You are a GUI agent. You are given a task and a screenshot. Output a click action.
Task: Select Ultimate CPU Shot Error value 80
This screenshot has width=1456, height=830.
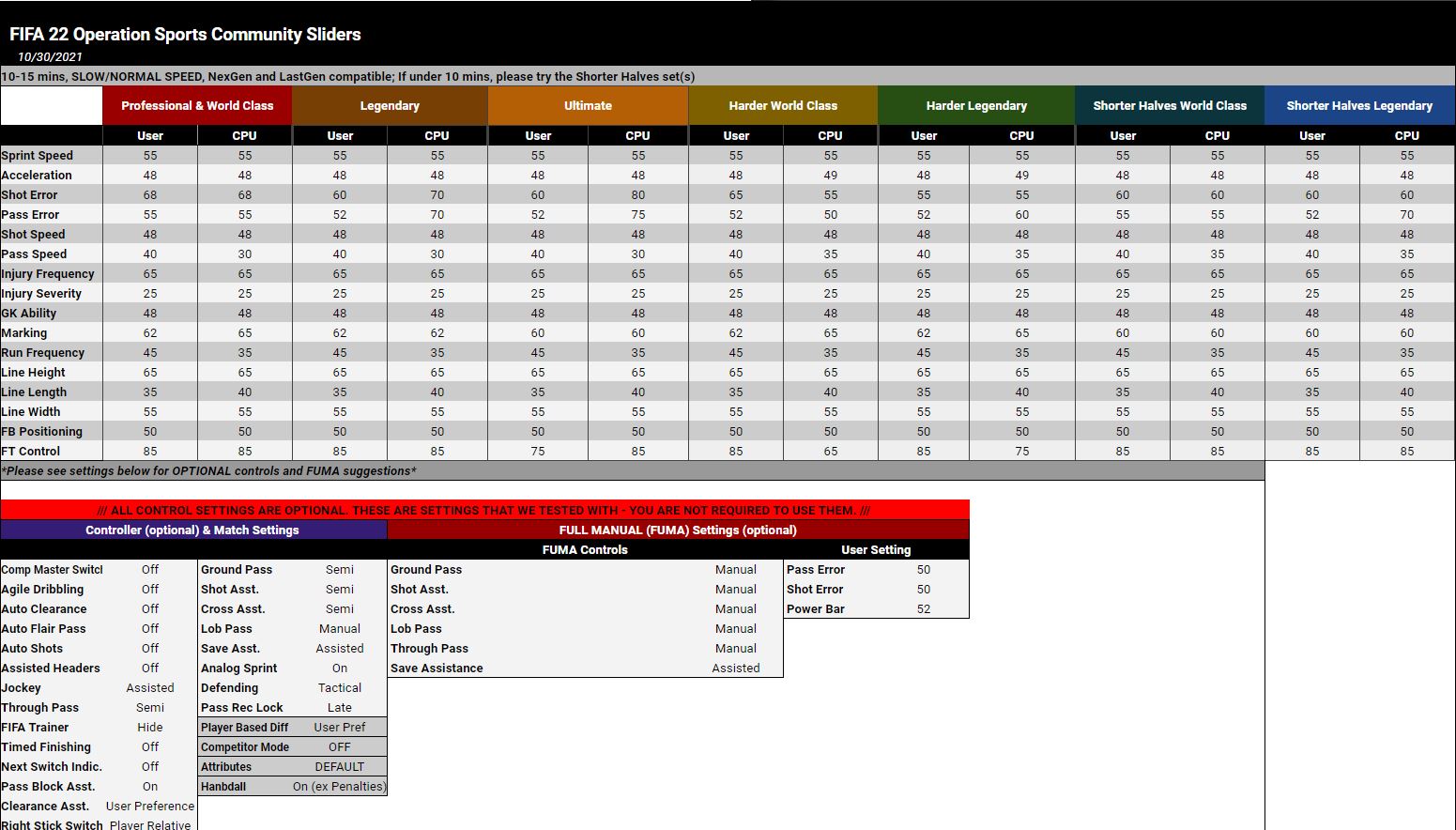(638, 195)
